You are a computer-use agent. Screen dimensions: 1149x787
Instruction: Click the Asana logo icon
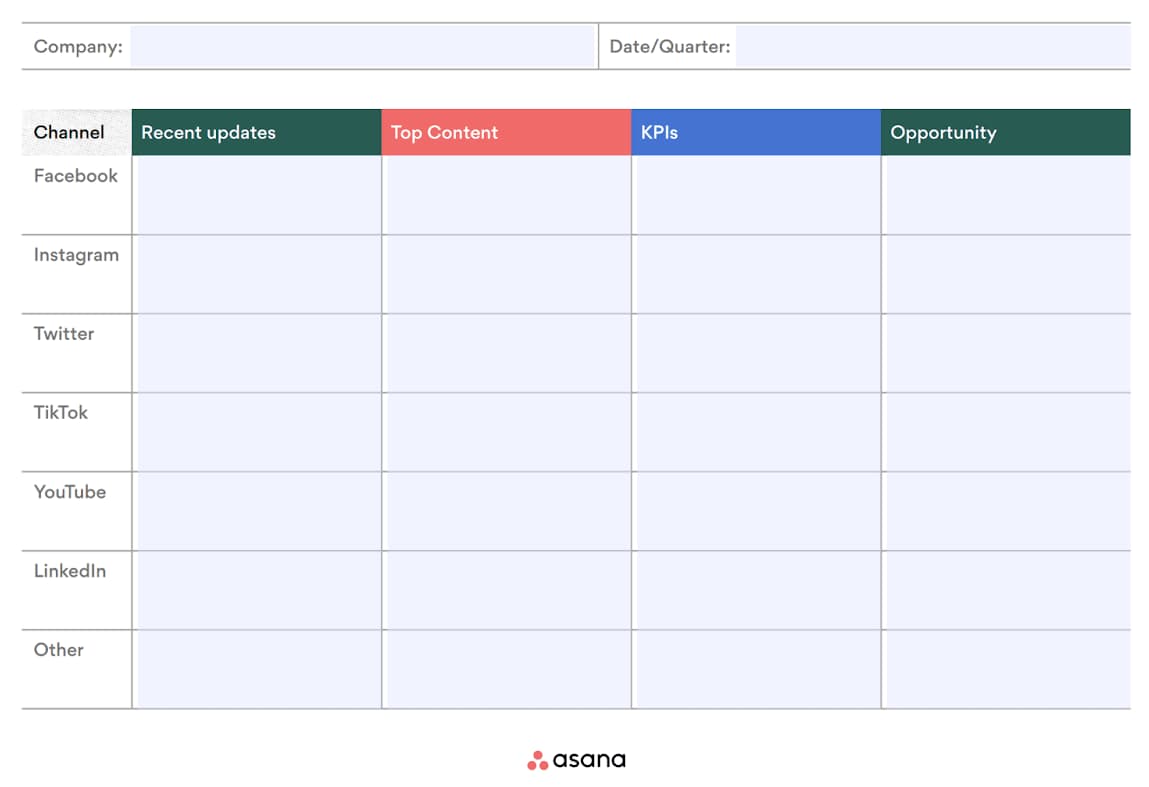pyautogui.click(x=538, y=760)
